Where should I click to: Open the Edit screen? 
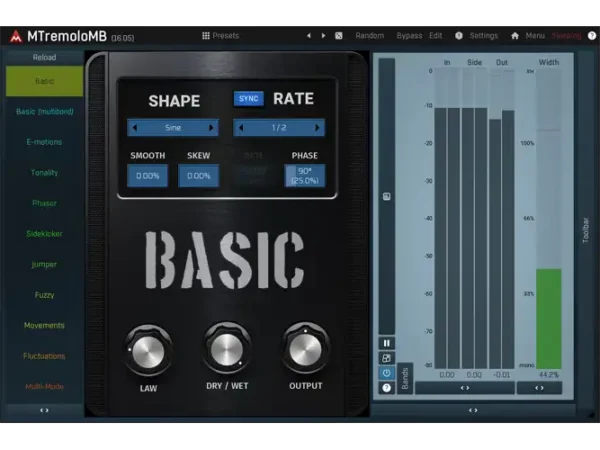(x=435, y=36)
